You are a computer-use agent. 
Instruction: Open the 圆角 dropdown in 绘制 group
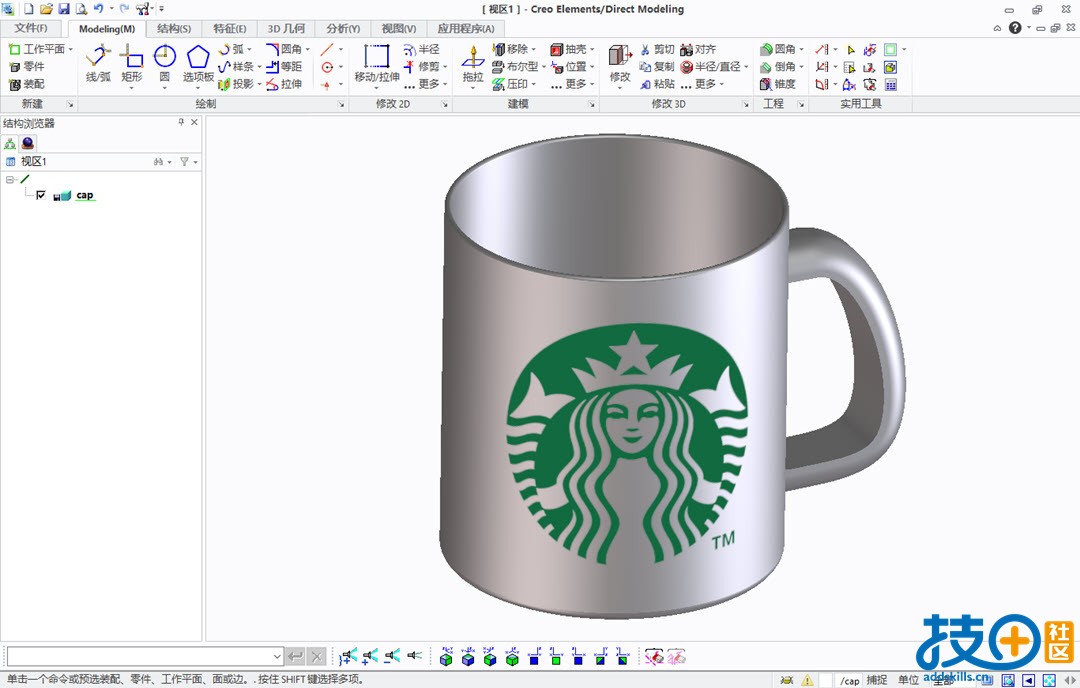(x=308, y=49)
